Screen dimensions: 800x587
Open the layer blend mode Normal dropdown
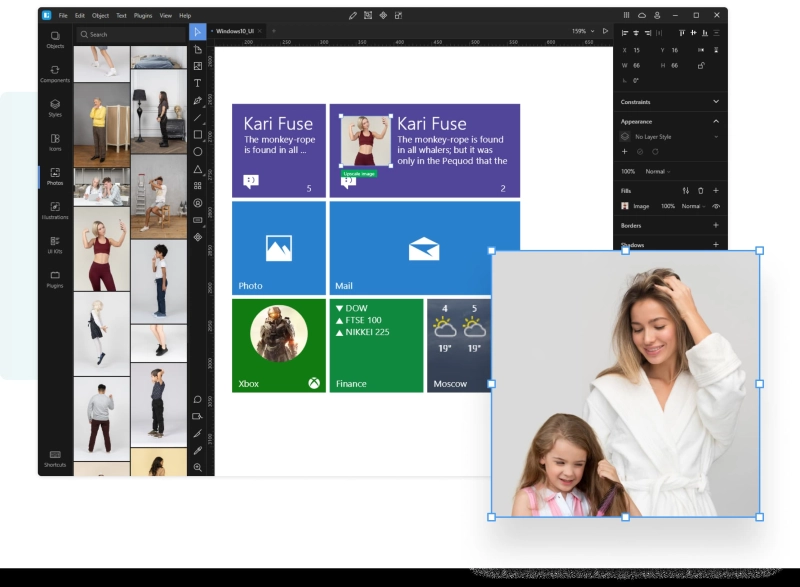click(x=658, y=171)
